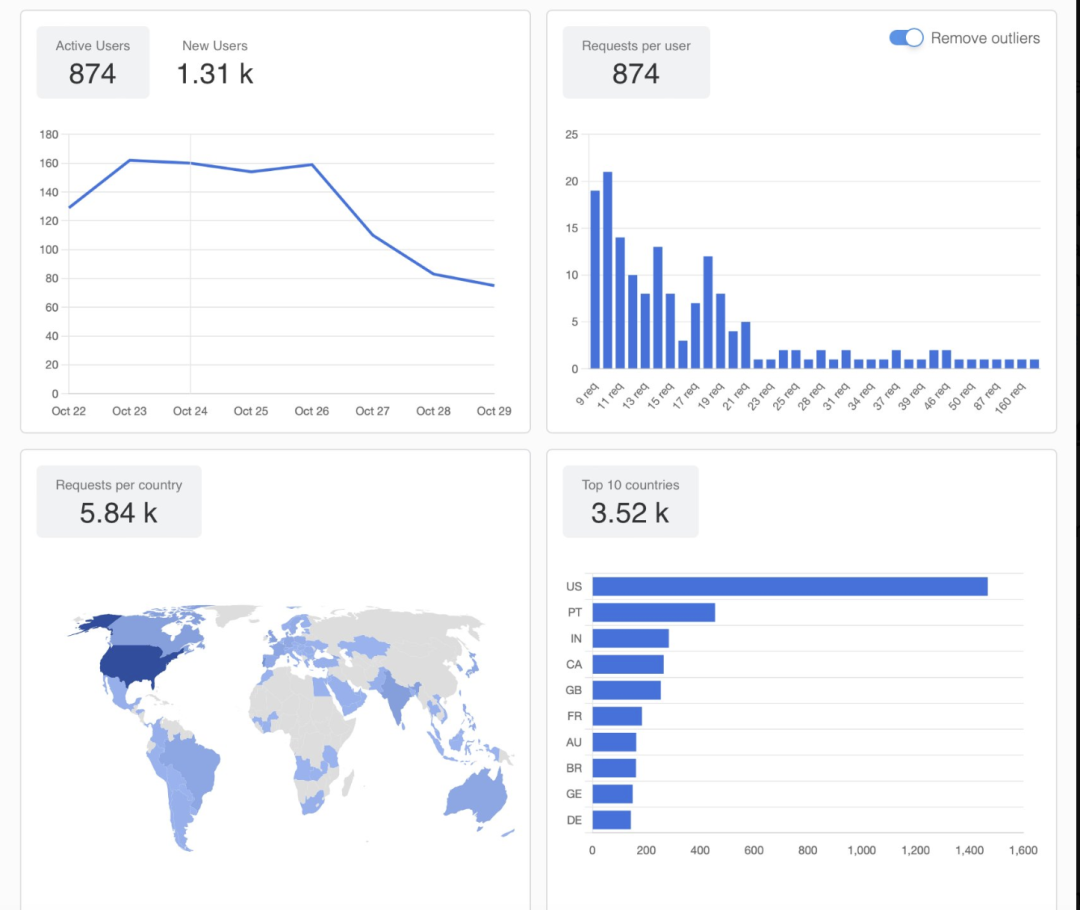Click the DE country label
Viewport: 1080px width, 910px height.
click(574, 820)
